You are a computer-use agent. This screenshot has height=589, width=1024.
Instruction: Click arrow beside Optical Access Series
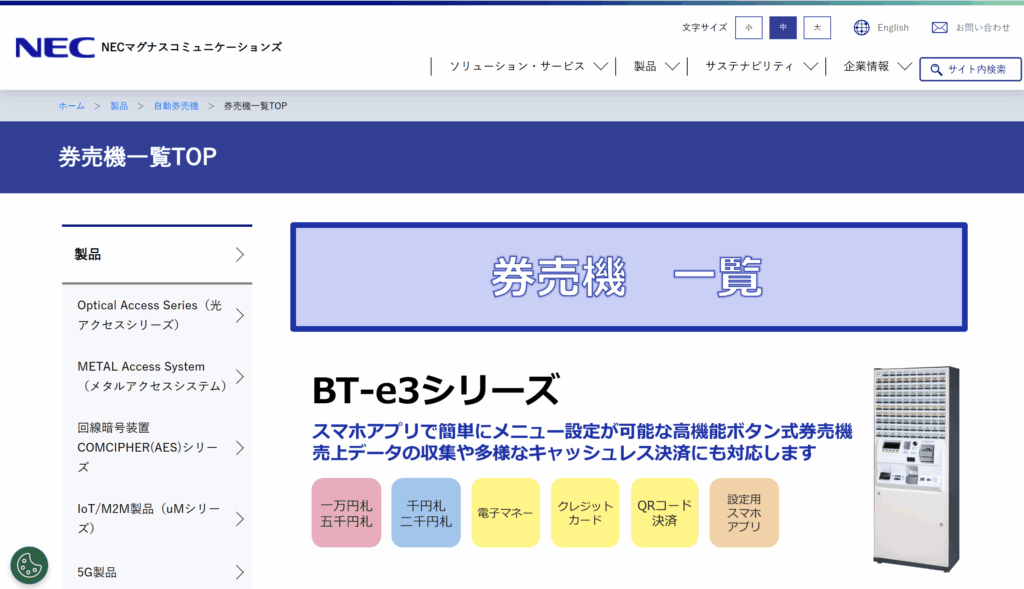[240, 315]
